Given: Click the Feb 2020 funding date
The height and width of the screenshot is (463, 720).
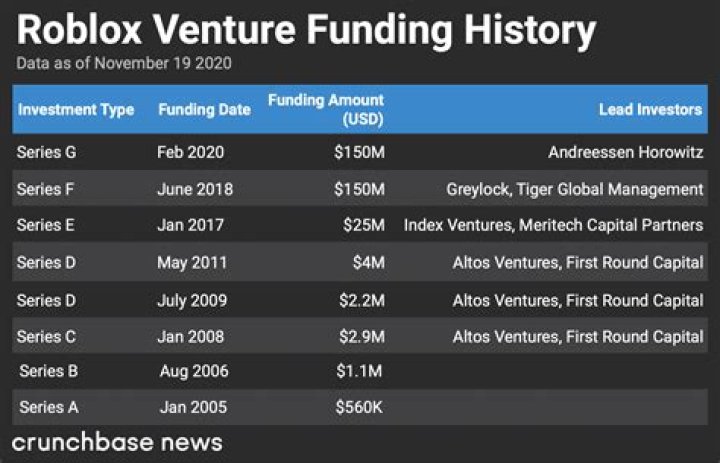Looking at the screenshot, I should [x=191, y=153].
